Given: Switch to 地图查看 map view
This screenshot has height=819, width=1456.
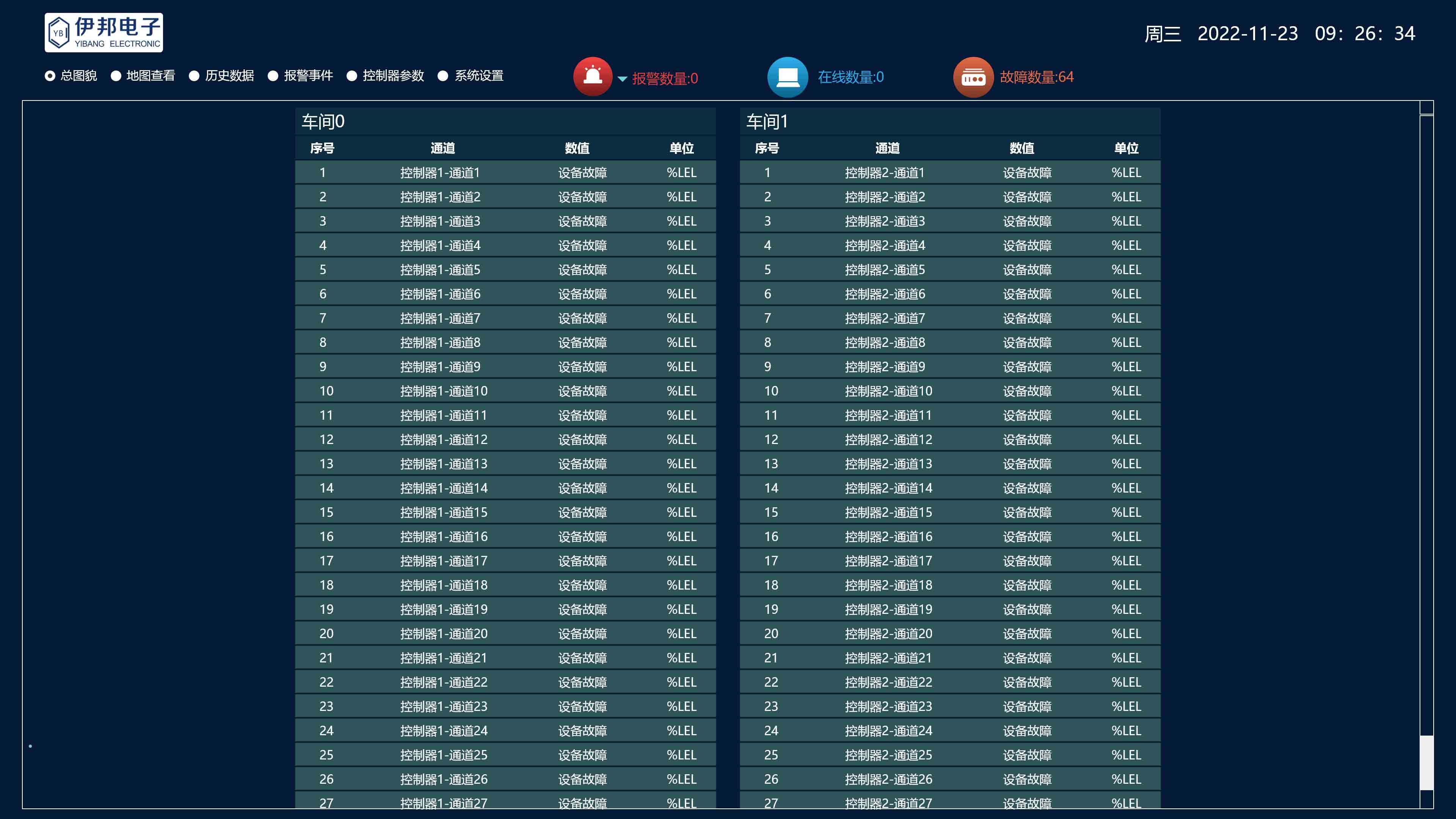Looking at the screenshot, I should tap(116, 76).
